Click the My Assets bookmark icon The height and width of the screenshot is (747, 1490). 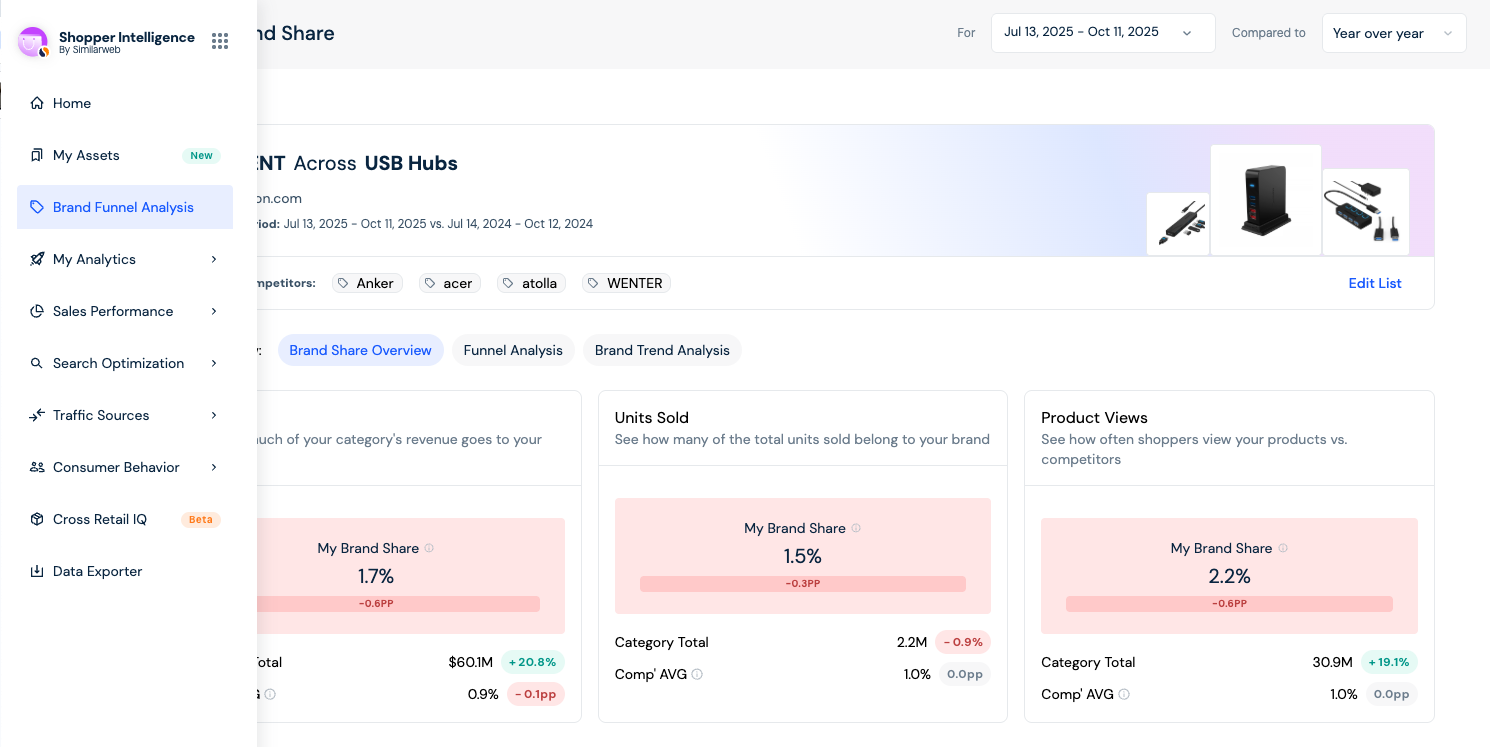37,155
